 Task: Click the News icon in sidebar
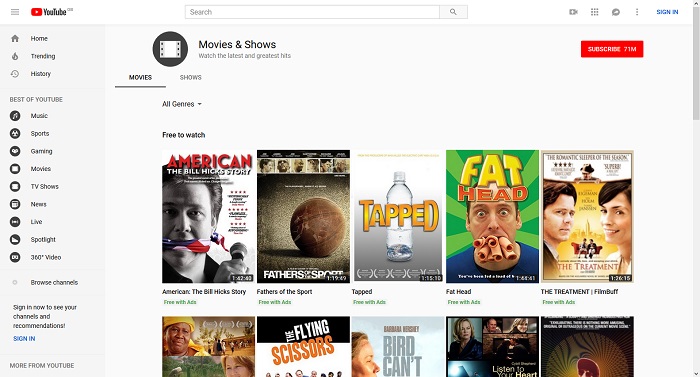click(15, 204)
